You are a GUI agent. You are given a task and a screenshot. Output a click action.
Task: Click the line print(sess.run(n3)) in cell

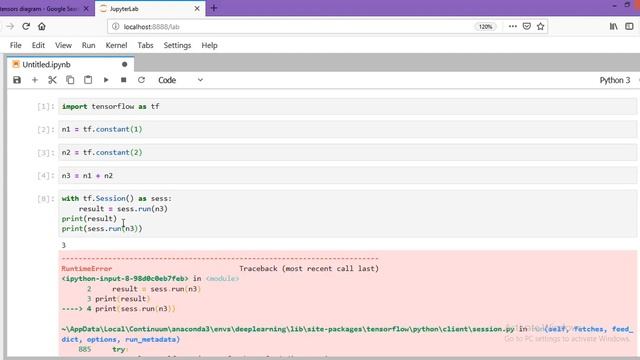[x=102, y=229]
